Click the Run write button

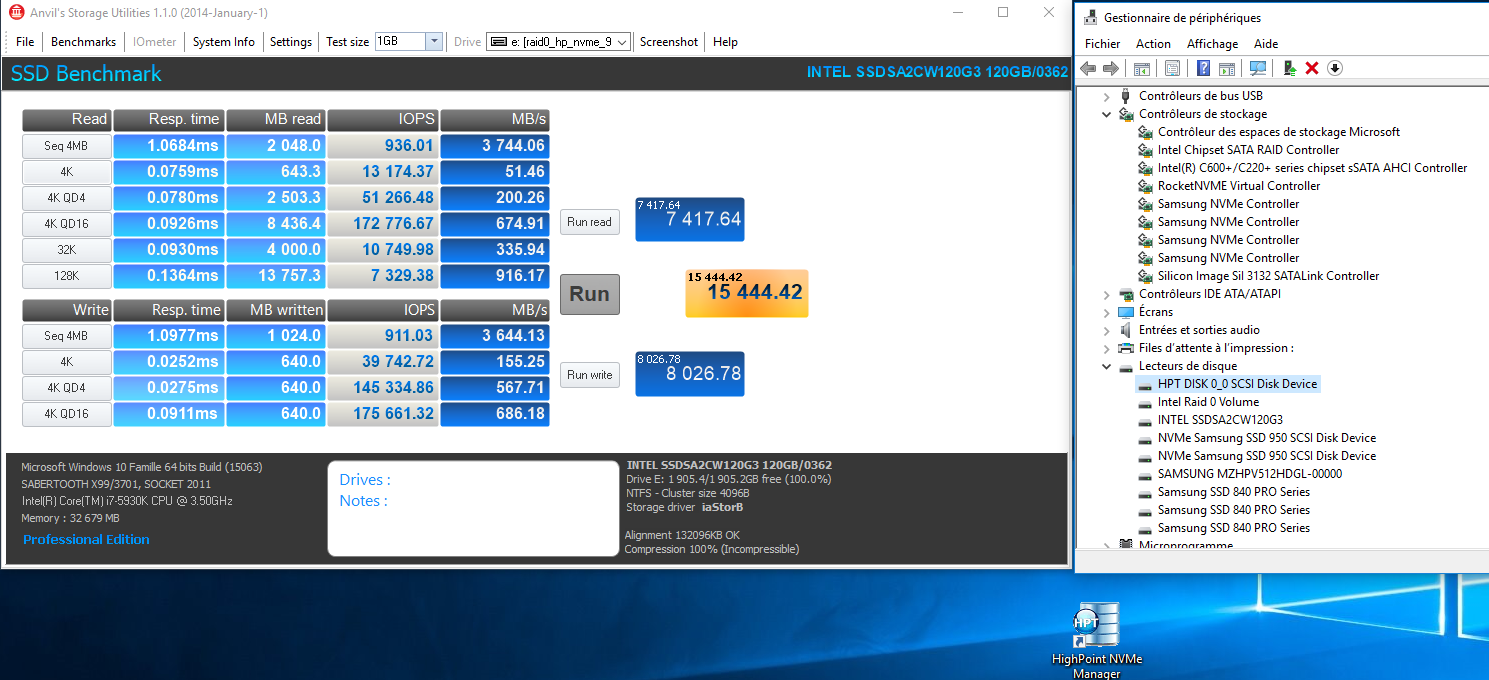(x=589, y=375)
